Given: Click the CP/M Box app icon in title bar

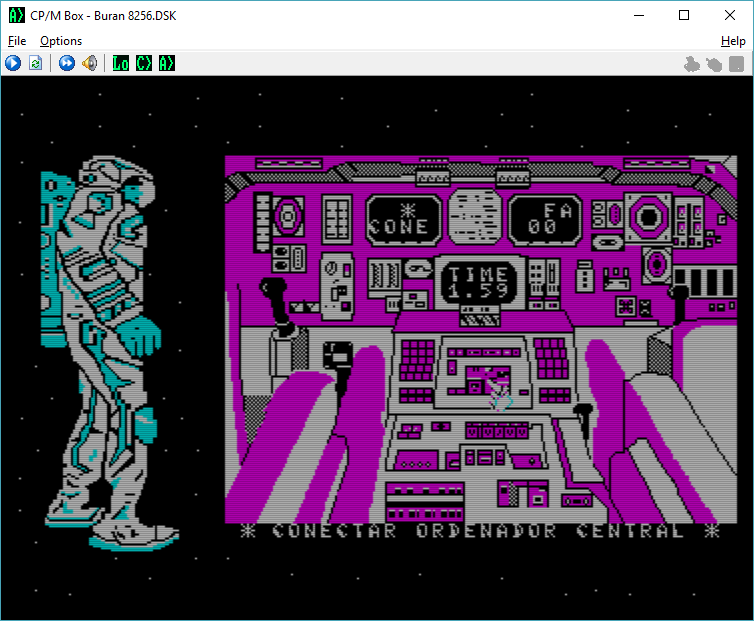Looking at the screenshot, I should click(16, 15).
